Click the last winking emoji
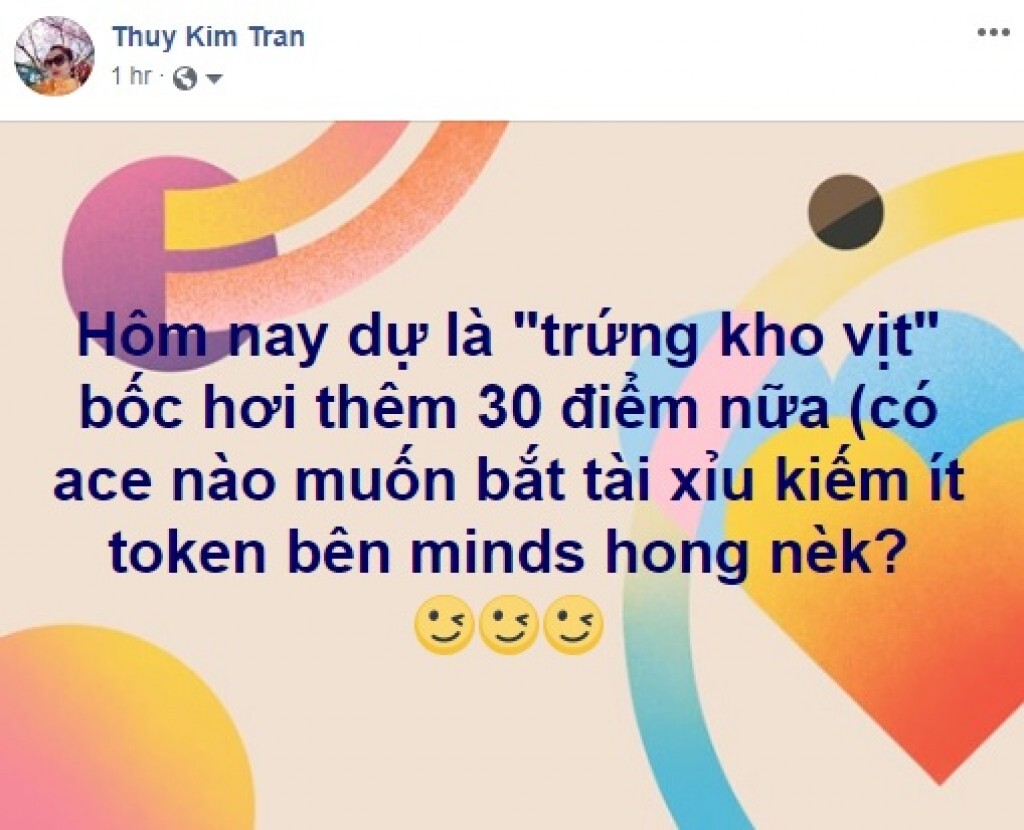The image size is (1024, 830). point(573,624)
